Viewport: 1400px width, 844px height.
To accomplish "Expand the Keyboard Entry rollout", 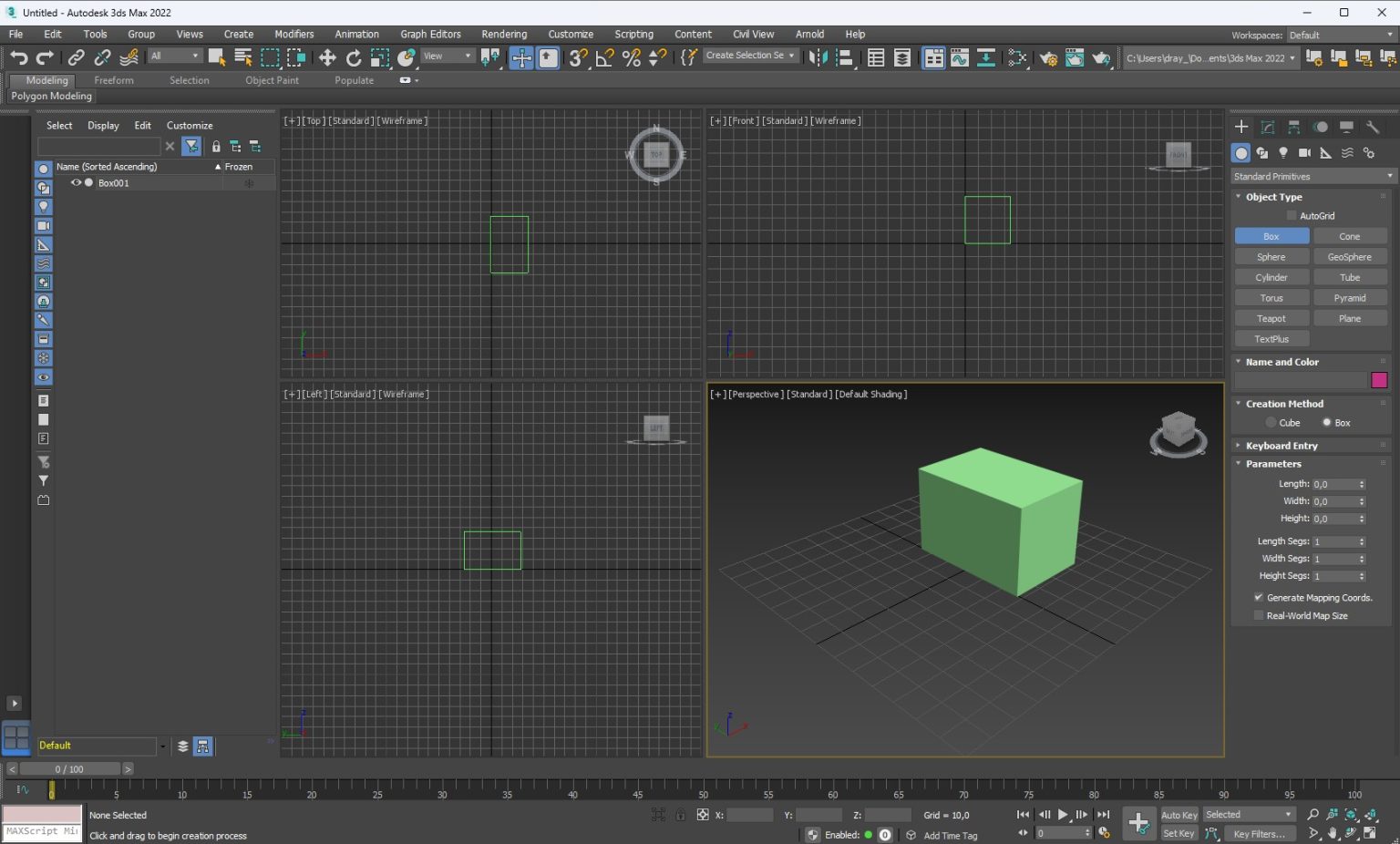I will point(1281,446).
